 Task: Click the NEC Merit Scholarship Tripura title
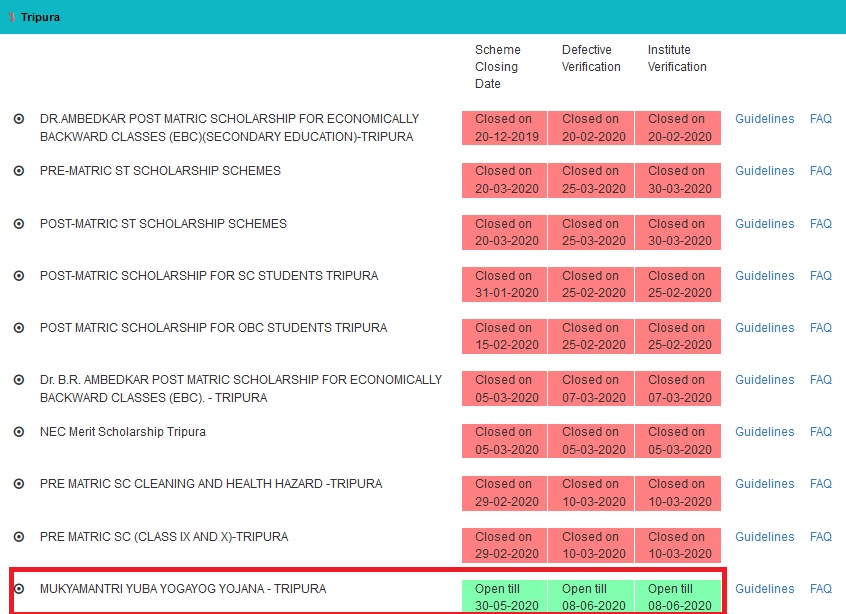pos(122,432)
